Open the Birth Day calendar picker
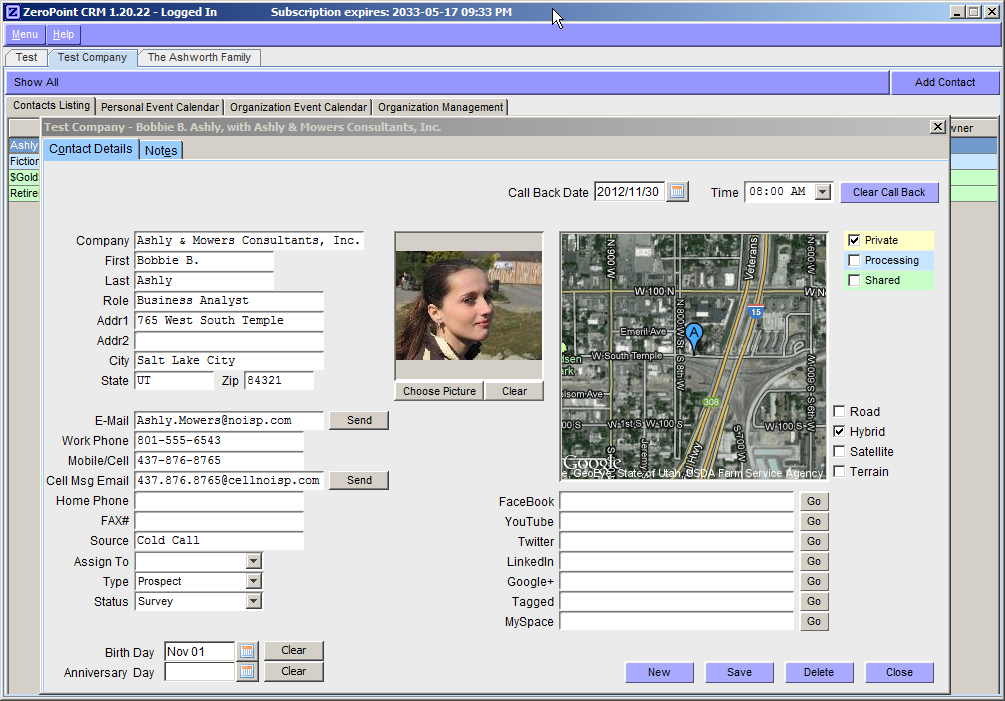The width and height of the screenshot is (1005, 701). click(x=247, y=651)
